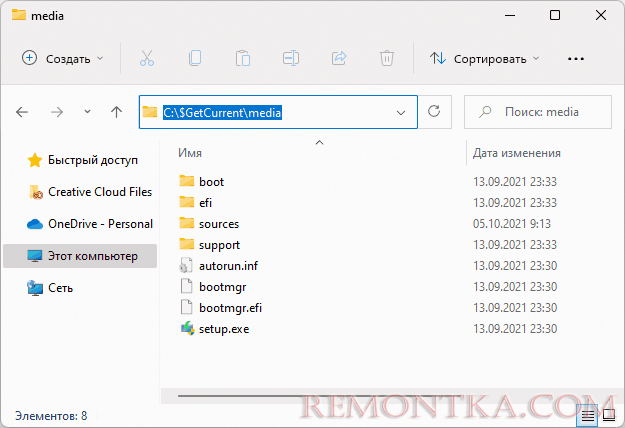Select the bootmgr.efi file
This screenshot has height=428, width=625.
click(x=220, y=308)
